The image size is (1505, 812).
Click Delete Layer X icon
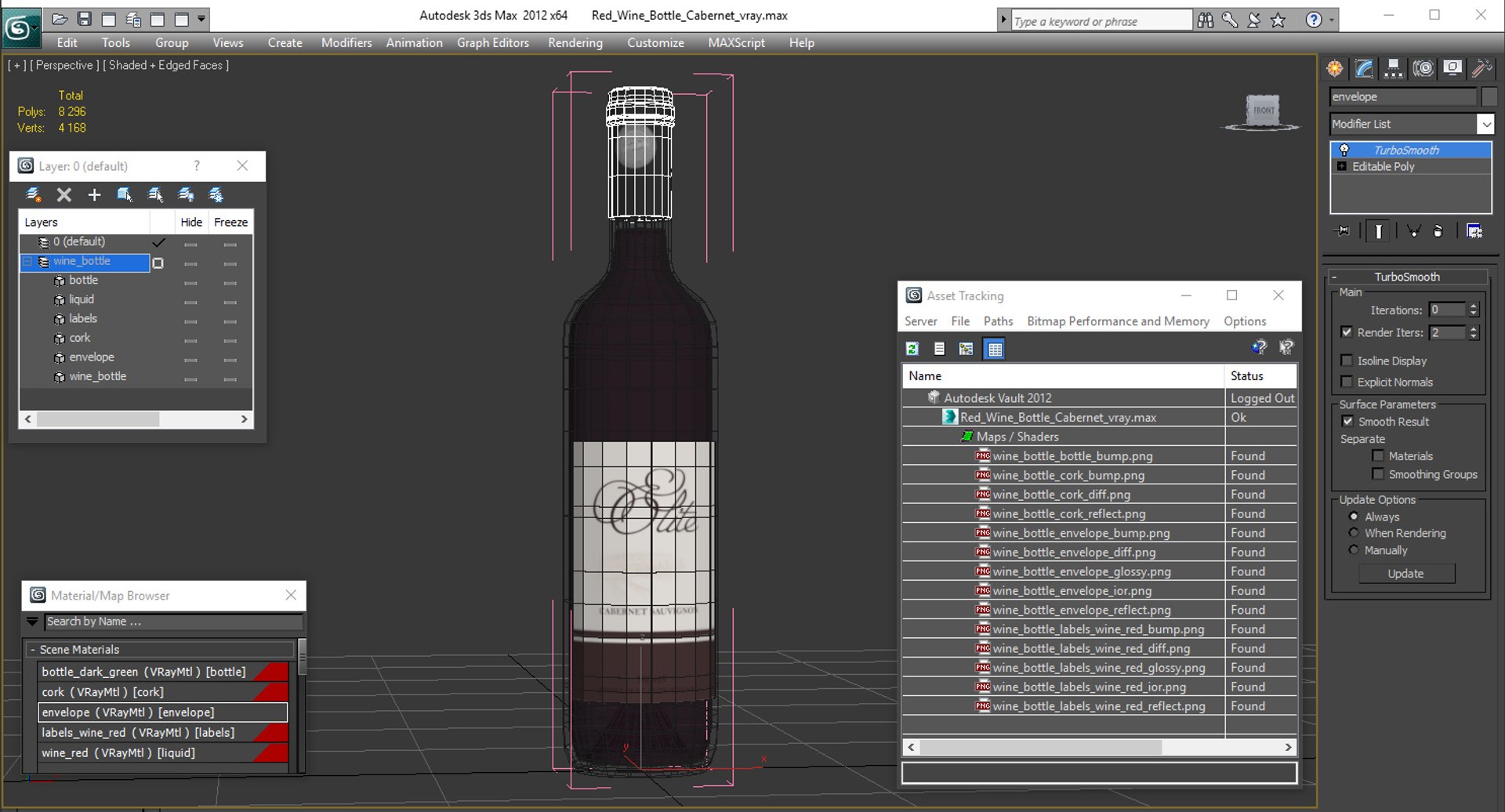pos(64,194)
